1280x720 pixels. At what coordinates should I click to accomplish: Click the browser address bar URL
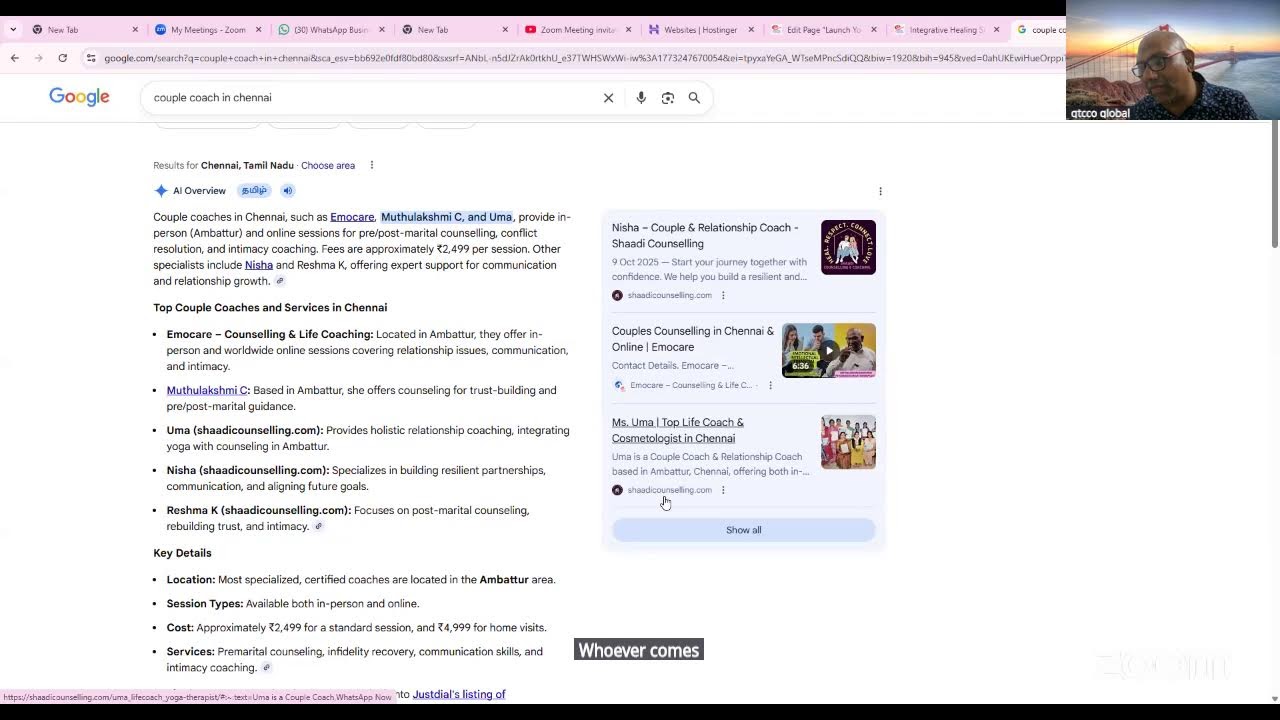click(x=583, y=58)
